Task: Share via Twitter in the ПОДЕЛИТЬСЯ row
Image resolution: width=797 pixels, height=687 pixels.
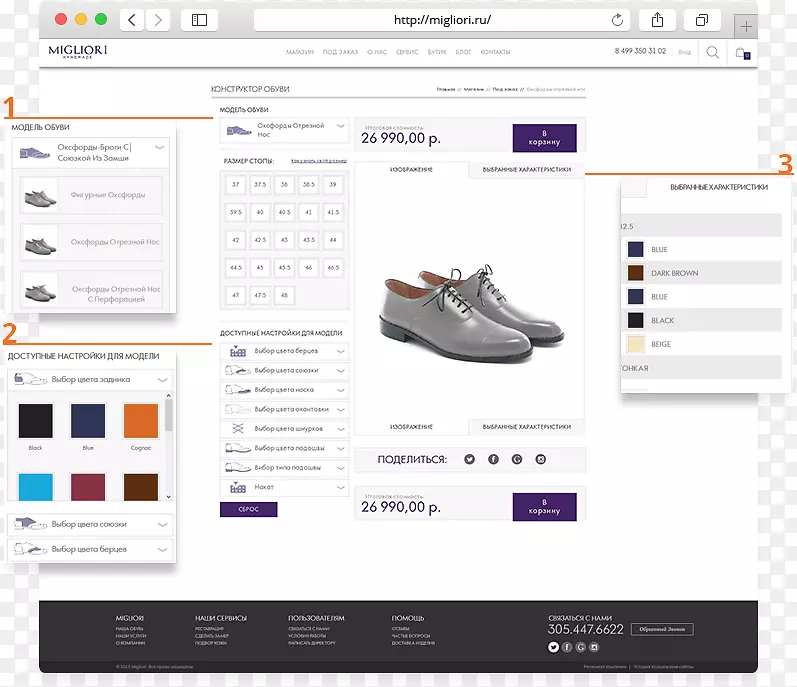Action: pyautogui.click(x=469, y=459)
